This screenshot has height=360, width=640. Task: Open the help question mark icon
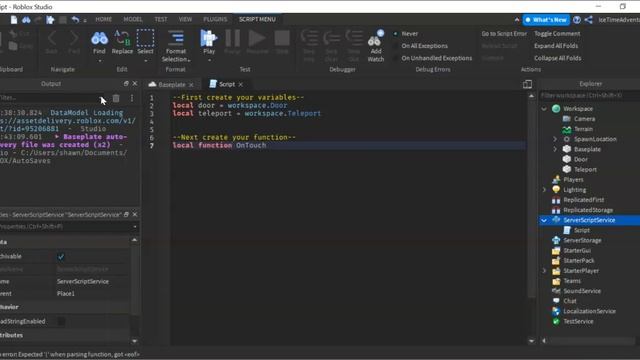pos(577,20)
